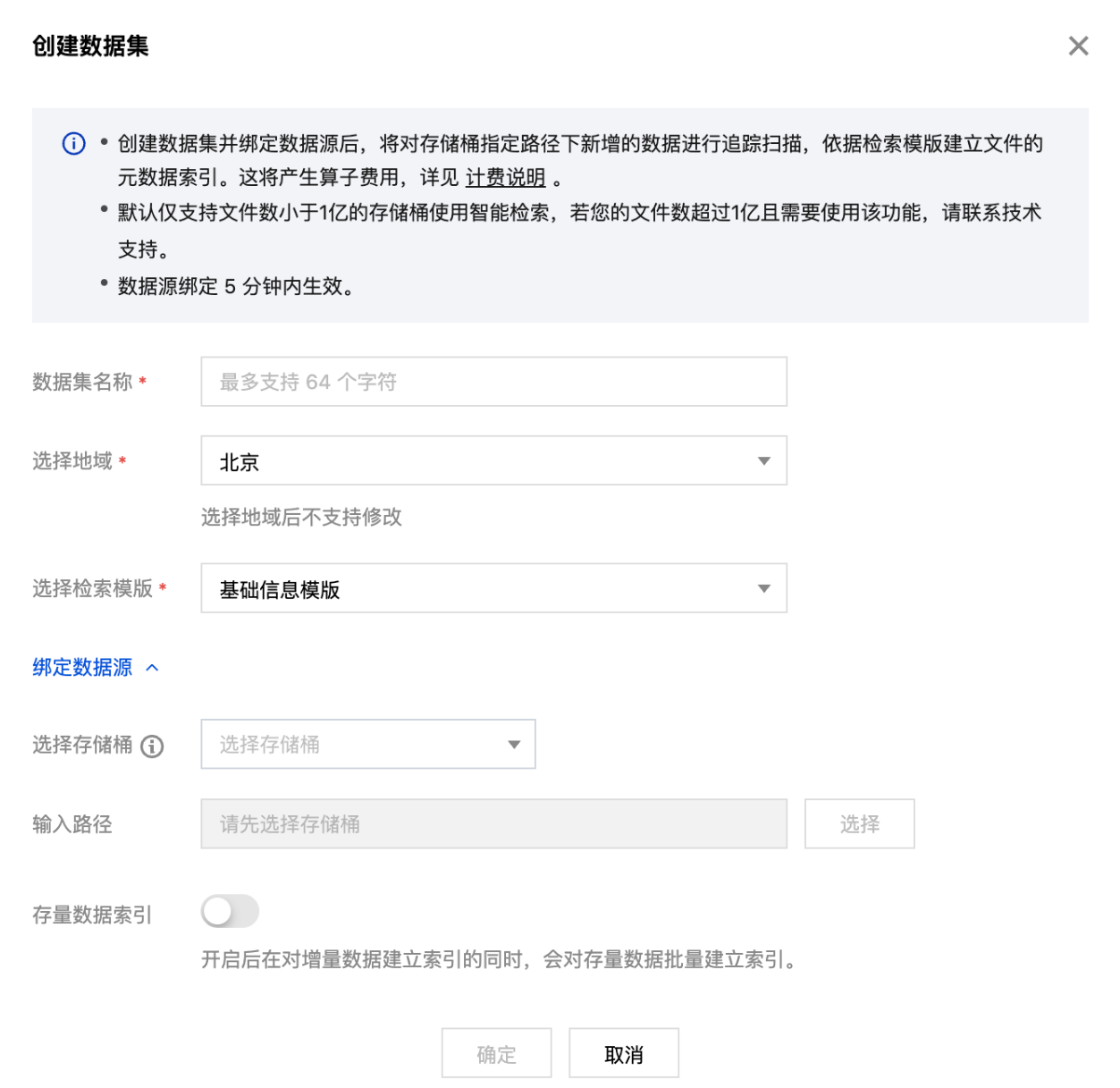Open the 计费说明 link

(x=505, y=178)
